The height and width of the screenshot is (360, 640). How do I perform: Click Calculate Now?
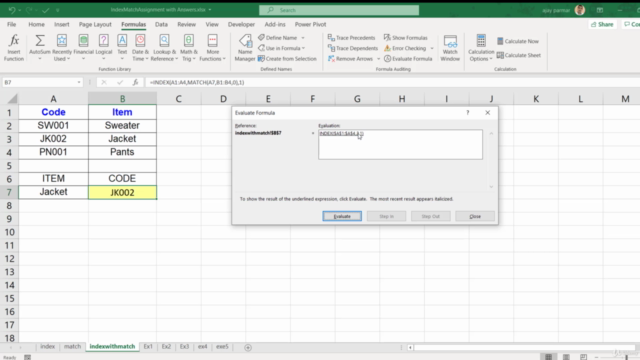point(518,41)
